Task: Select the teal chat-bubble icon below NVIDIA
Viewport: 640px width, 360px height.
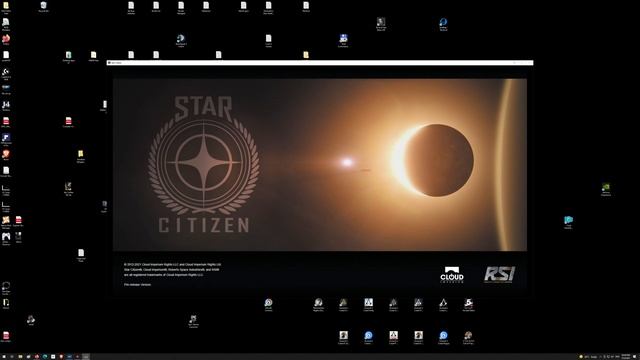Action: [568, 222]
